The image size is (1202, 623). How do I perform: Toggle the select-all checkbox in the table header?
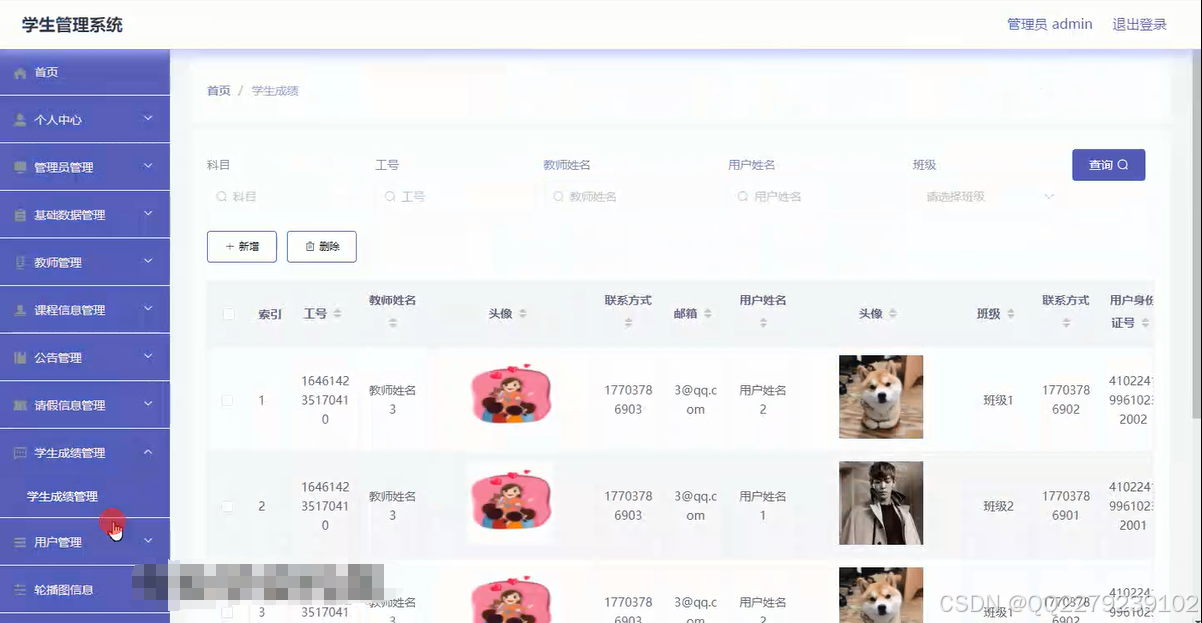click(x=226, y=312)
